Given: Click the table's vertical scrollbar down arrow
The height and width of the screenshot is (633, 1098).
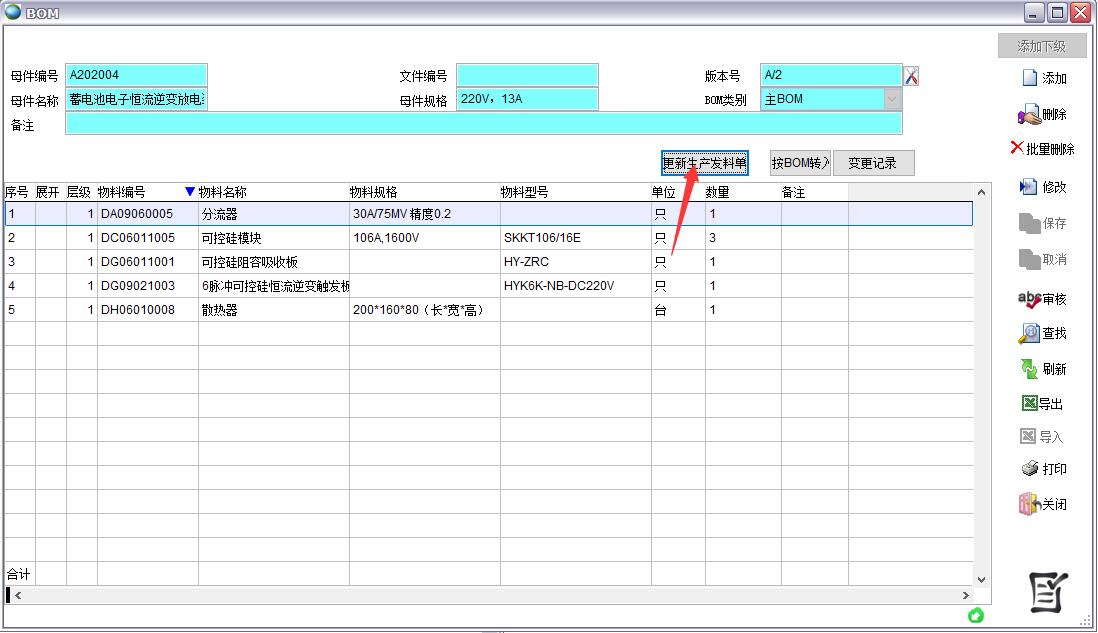Looking at the screenshot, I should pyautogui.click(x=981, y=578).
